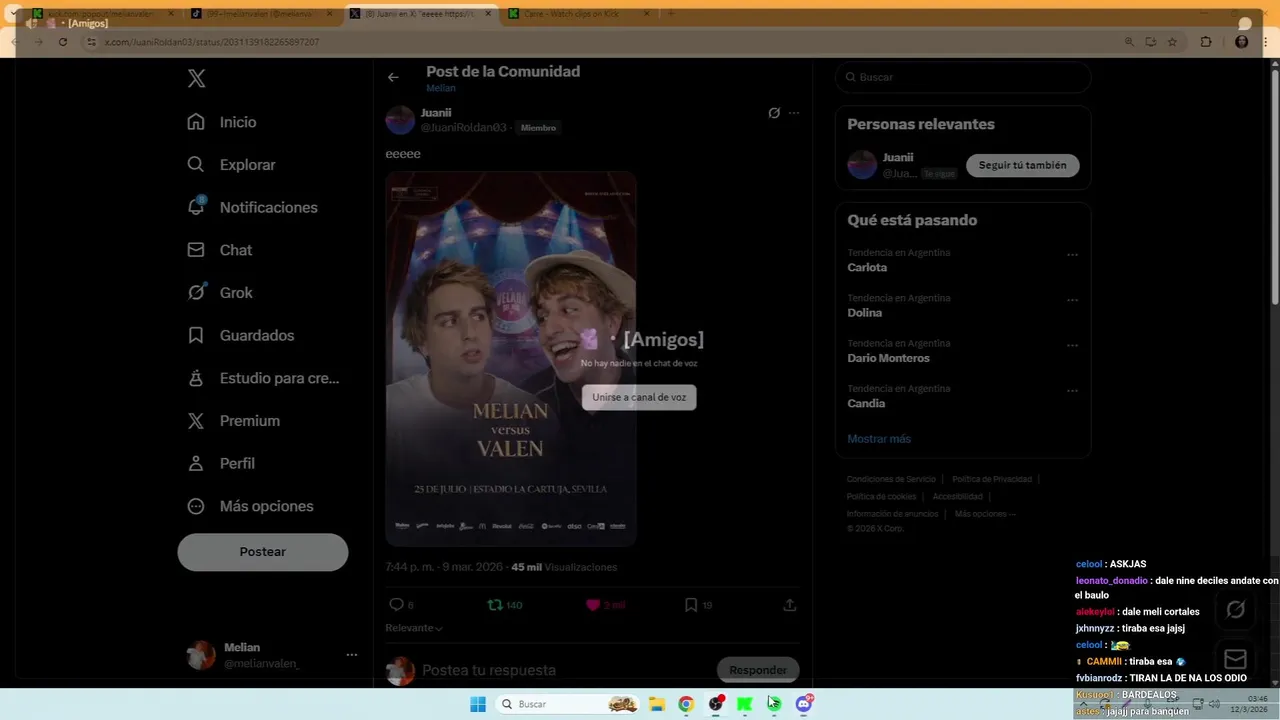The width and height of the screenshot is (1280, 720).
Task: Click the X logo in sidebar
Action: point(197,79)
